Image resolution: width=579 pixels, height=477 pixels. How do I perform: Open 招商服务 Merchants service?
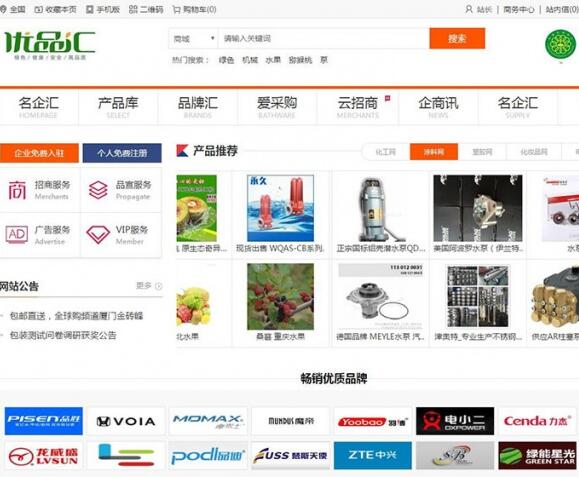point(40,190)
